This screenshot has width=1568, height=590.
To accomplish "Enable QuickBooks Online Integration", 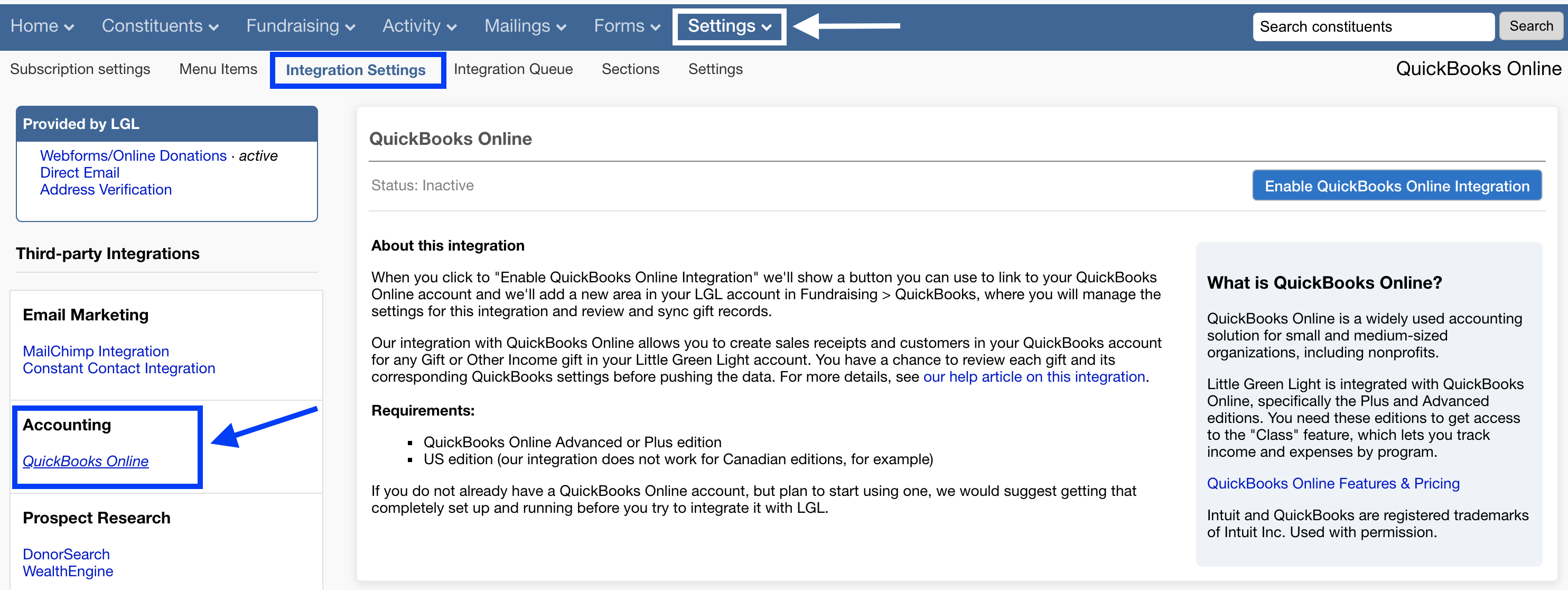I will click(x=1396, y=186).
